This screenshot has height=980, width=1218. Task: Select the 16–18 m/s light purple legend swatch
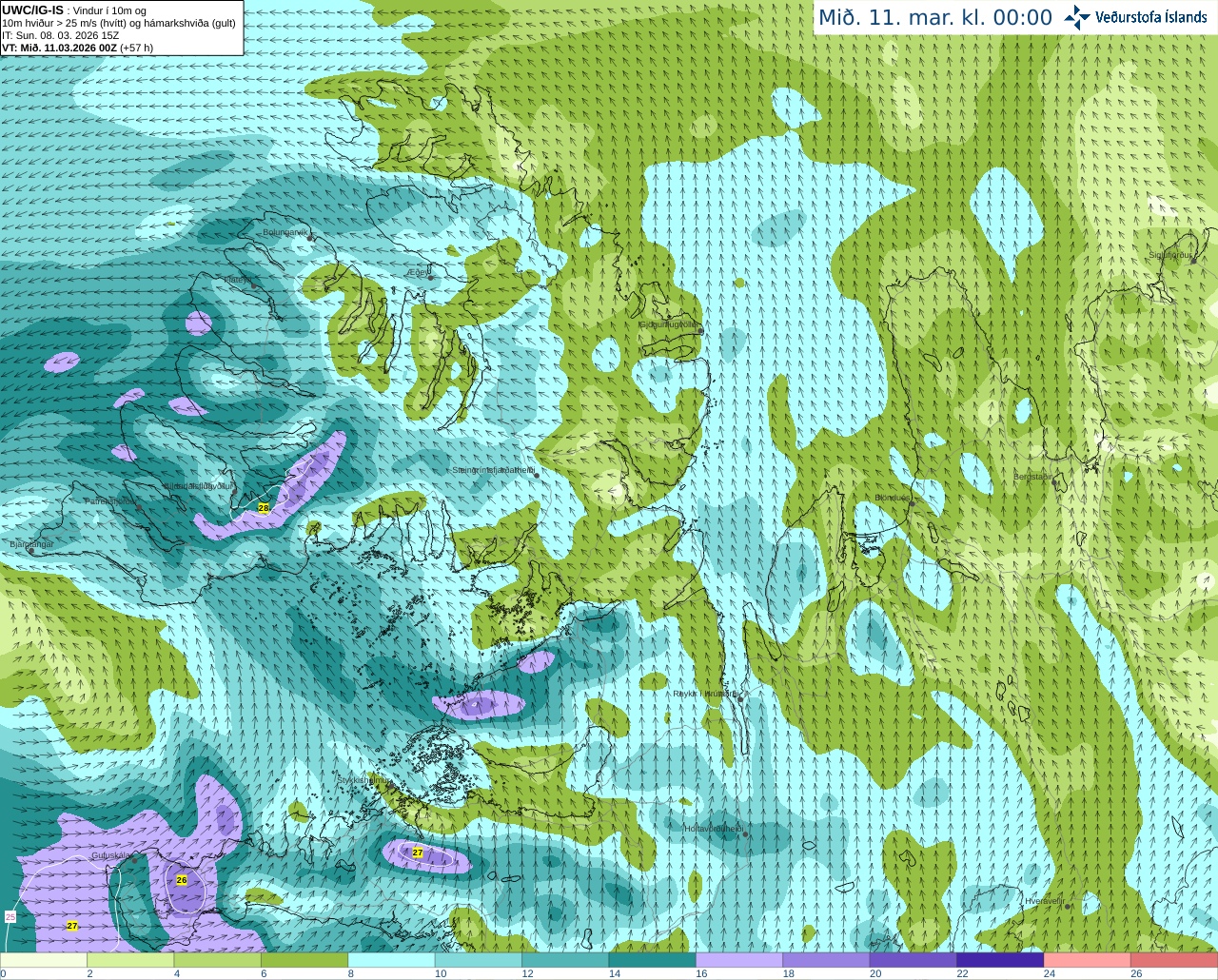click(739, 960)
